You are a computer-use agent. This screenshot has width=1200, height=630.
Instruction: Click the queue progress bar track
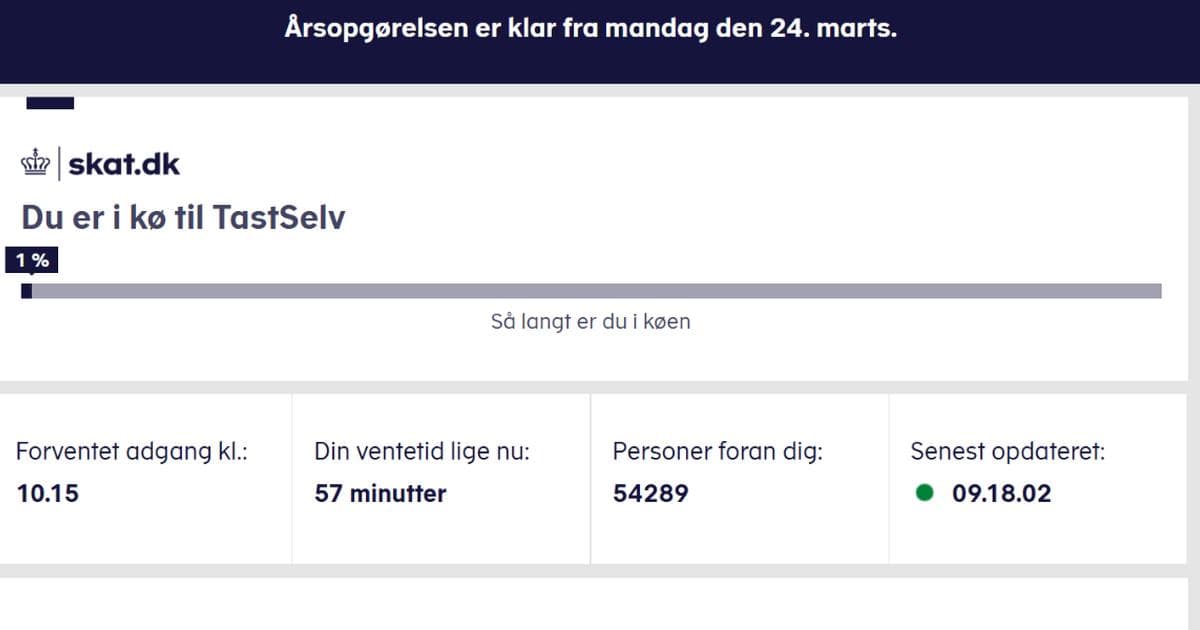point(600,291)
